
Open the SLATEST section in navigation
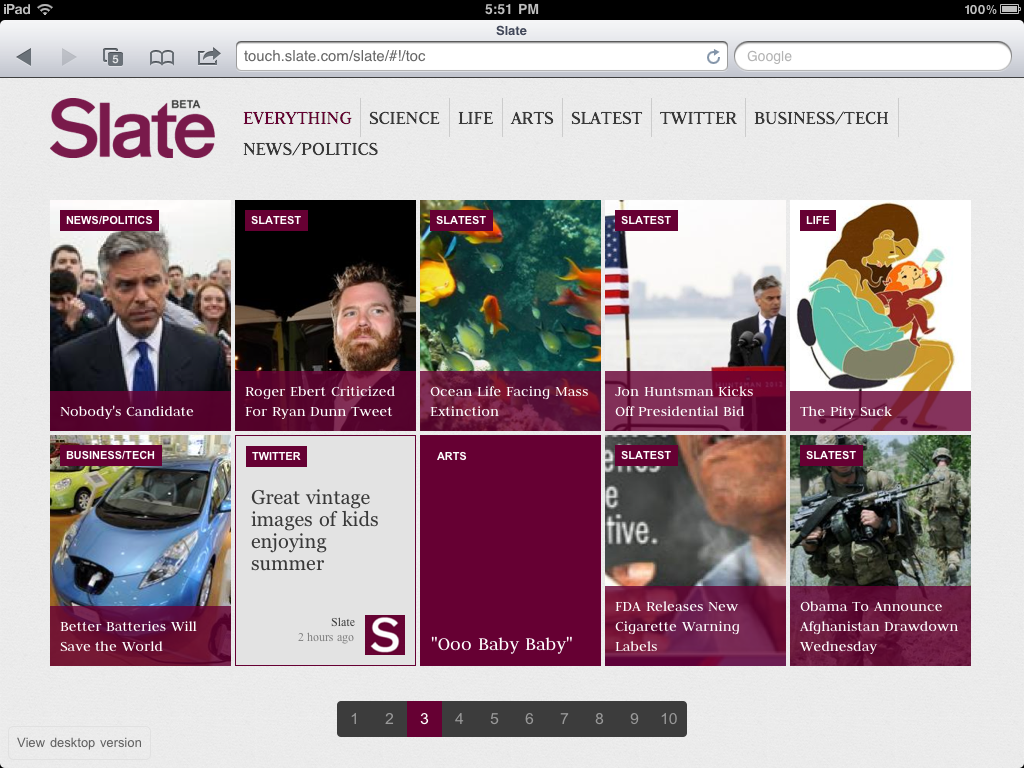click(x=606, y=118)
